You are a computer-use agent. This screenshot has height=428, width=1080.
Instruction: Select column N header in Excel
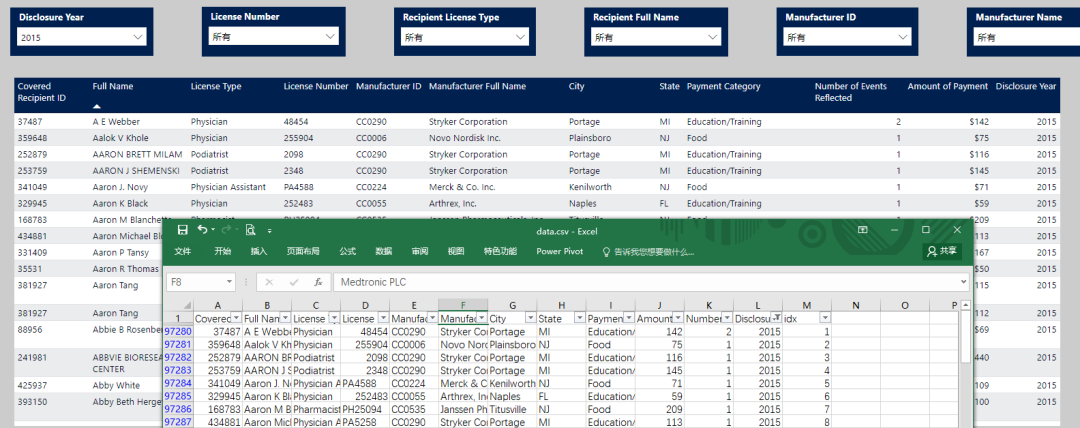click(x=856, y=305)
